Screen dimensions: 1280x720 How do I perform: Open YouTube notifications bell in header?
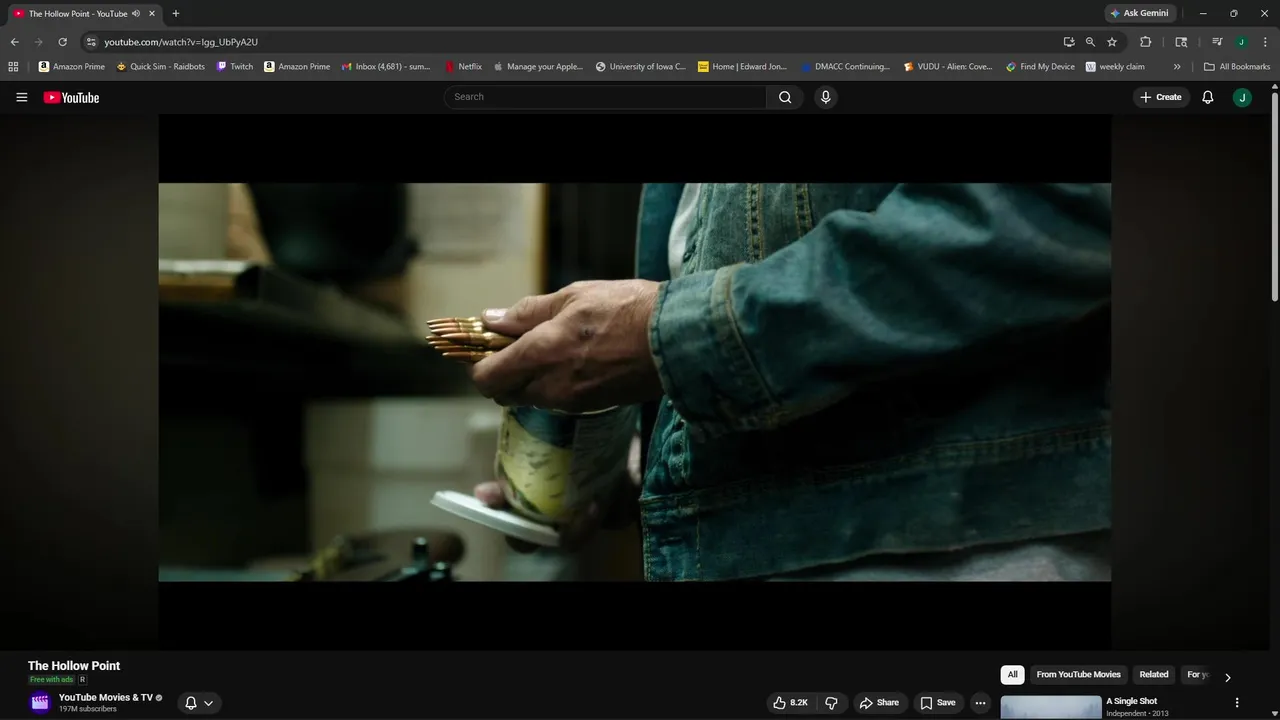tap(1208, 97)
